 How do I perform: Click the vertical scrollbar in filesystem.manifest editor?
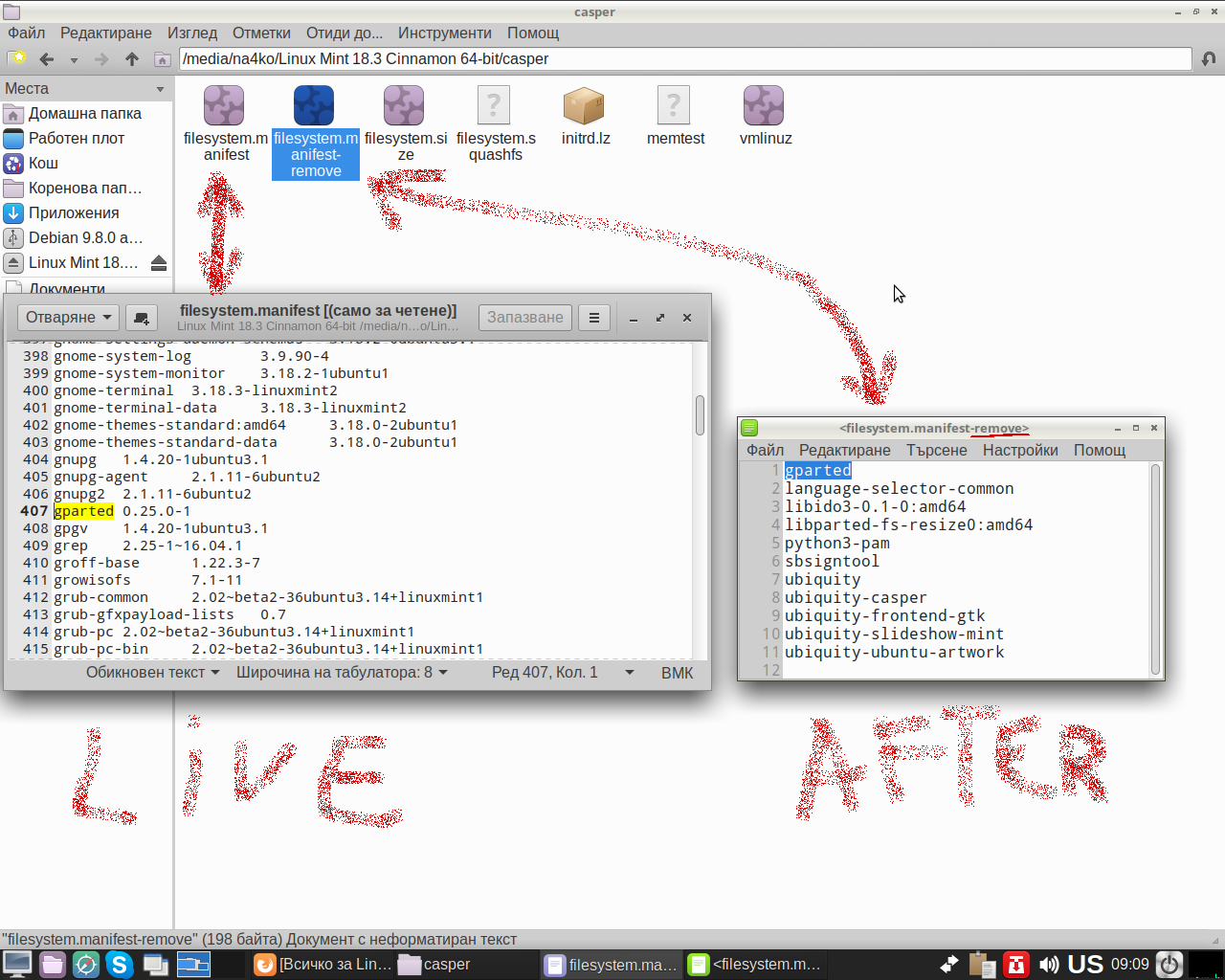tap(700, 414)
